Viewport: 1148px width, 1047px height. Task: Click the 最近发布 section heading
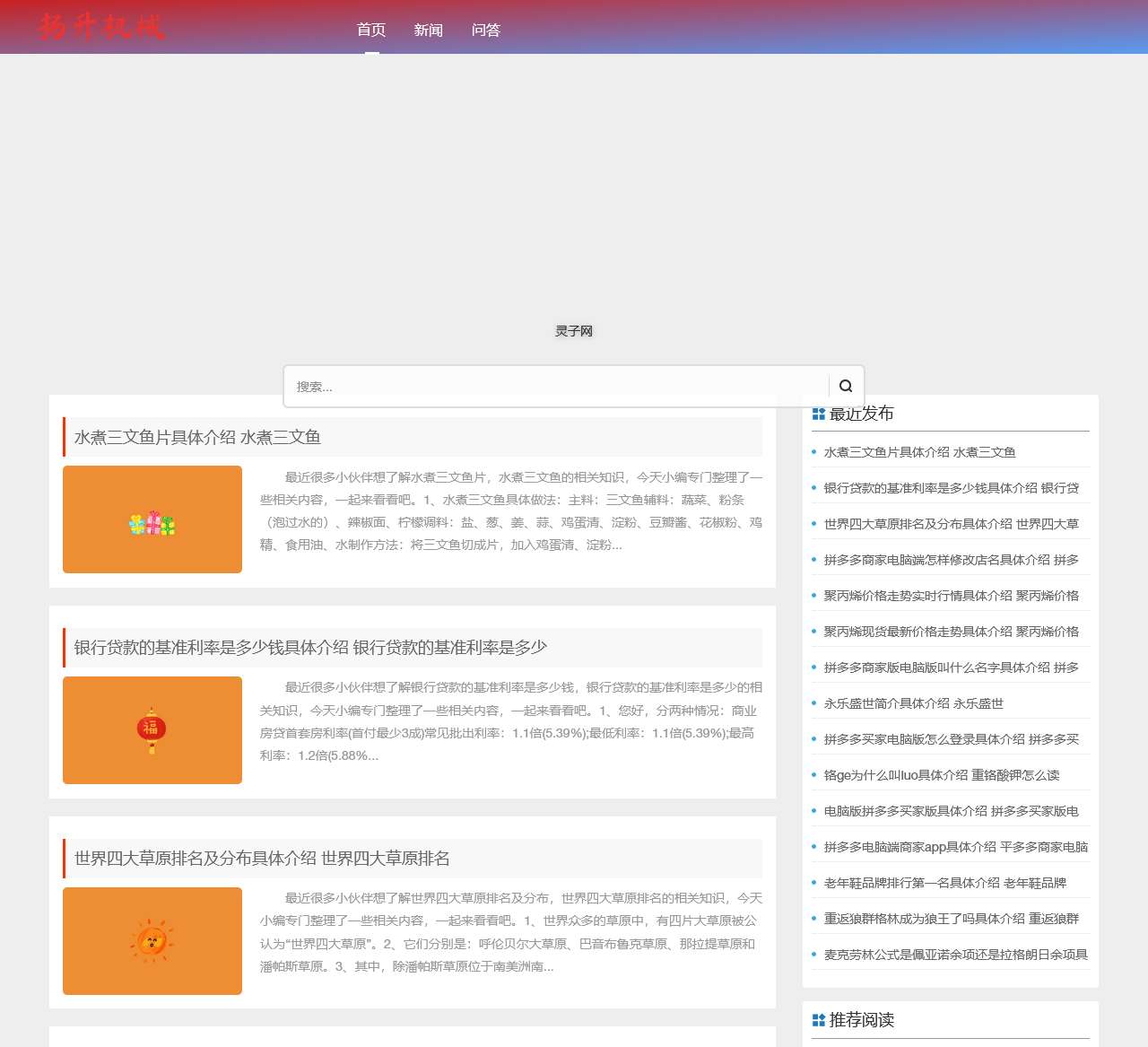[861, 414]
